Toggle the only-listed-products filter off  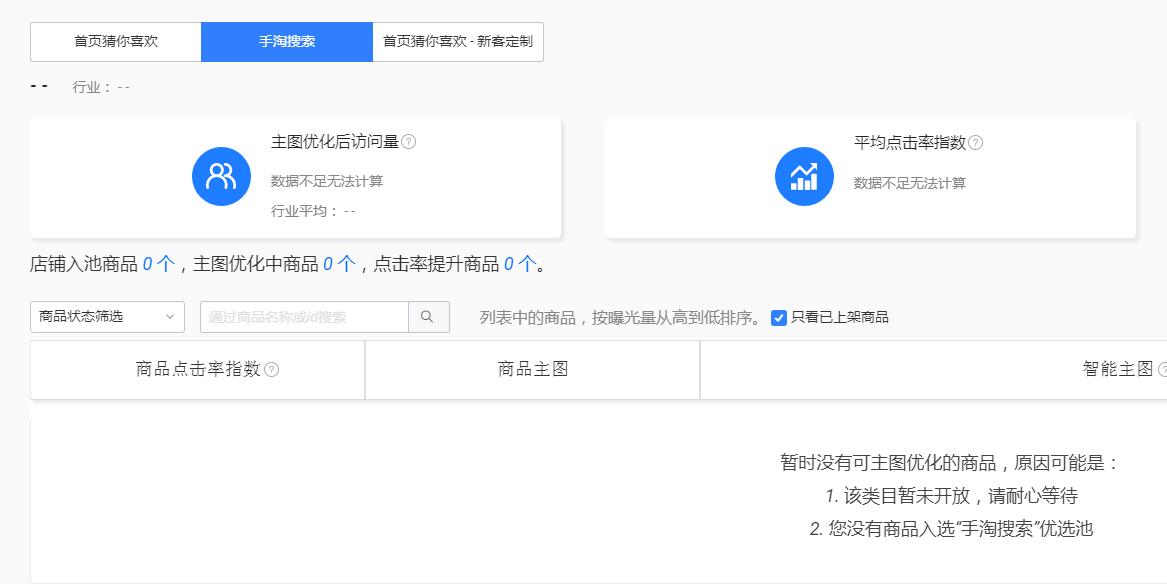pyautogui.click(x=777, y=317)
